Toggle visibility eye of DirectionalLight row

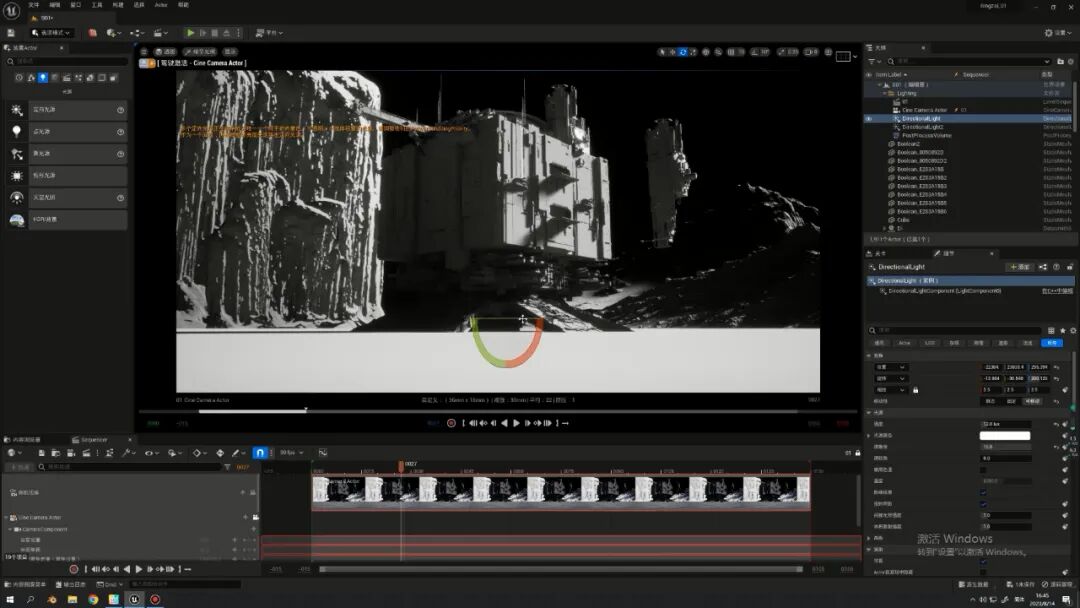(869, 118)
